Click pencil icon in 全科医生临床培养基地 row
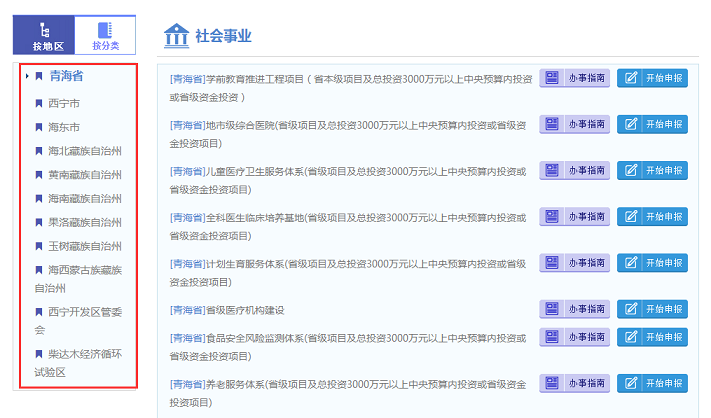Viewport: 711px width, 418px height. click(x=631, y=216)
